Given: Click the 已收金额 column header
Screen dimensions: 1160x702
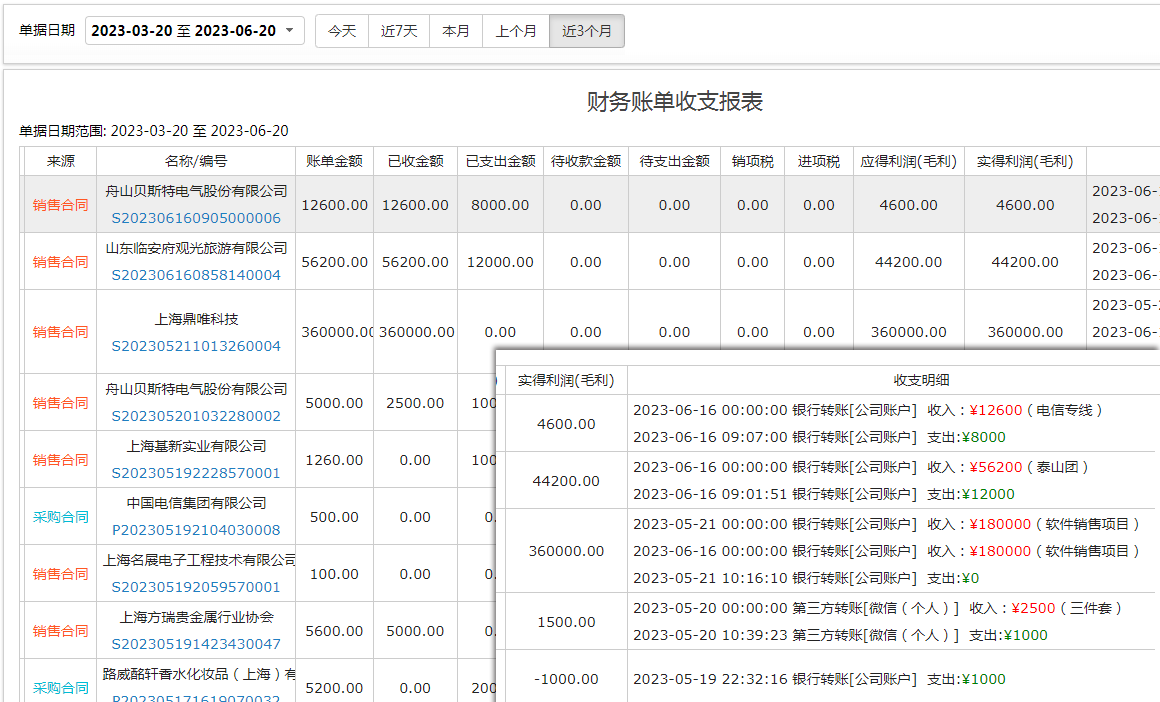Looking at the screenshot, I should point(415,161).
